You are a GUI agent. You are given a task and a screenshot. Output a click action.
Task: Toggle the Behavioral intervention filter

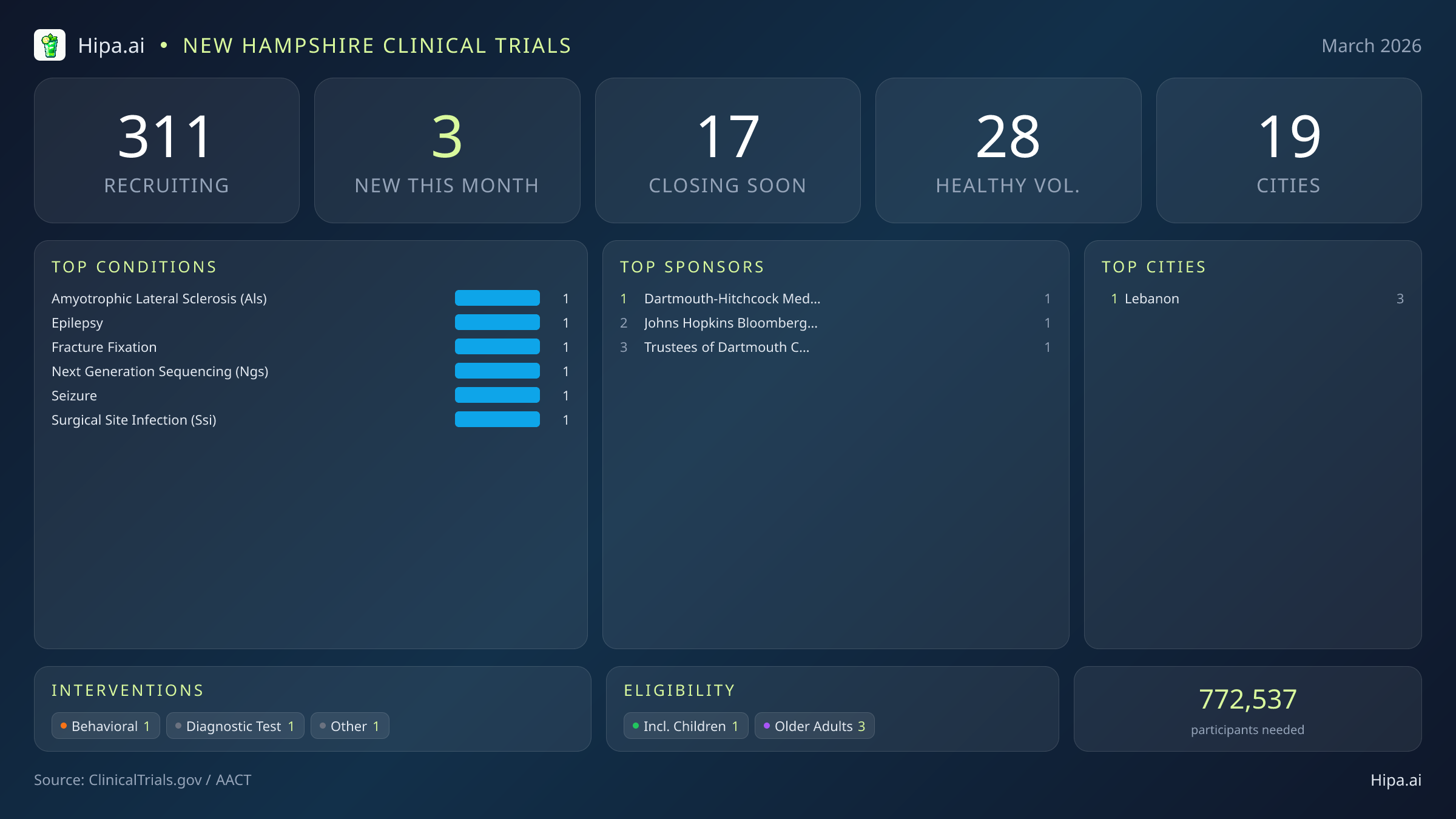105,726
